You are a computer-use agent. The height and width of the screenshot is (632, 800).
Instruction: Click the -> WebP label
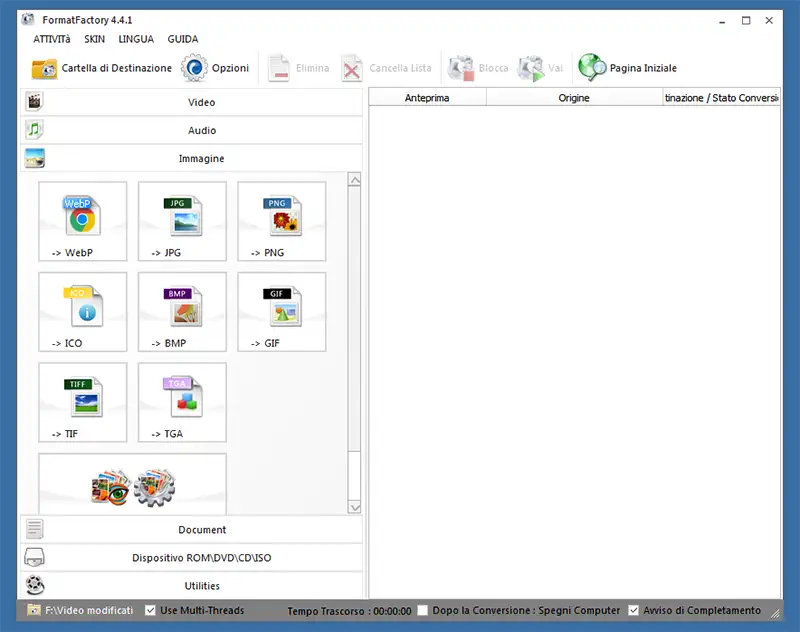72,252
